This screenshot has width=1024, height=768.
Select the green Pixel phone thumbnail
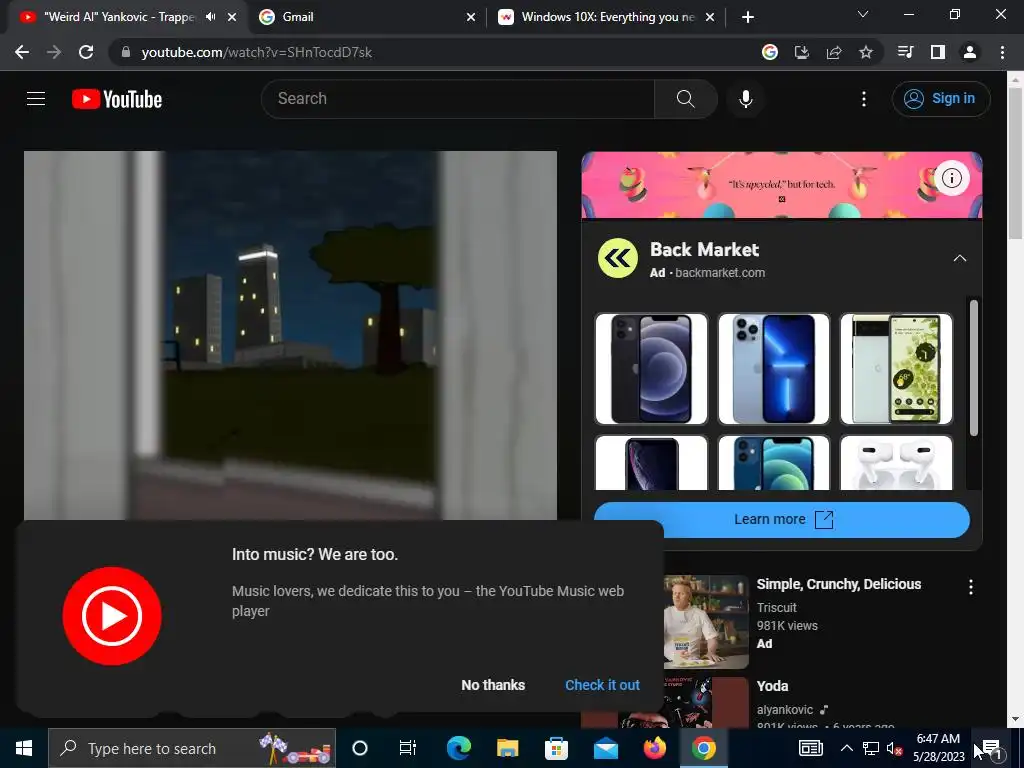pyautogui.click(x=896, y=369)
